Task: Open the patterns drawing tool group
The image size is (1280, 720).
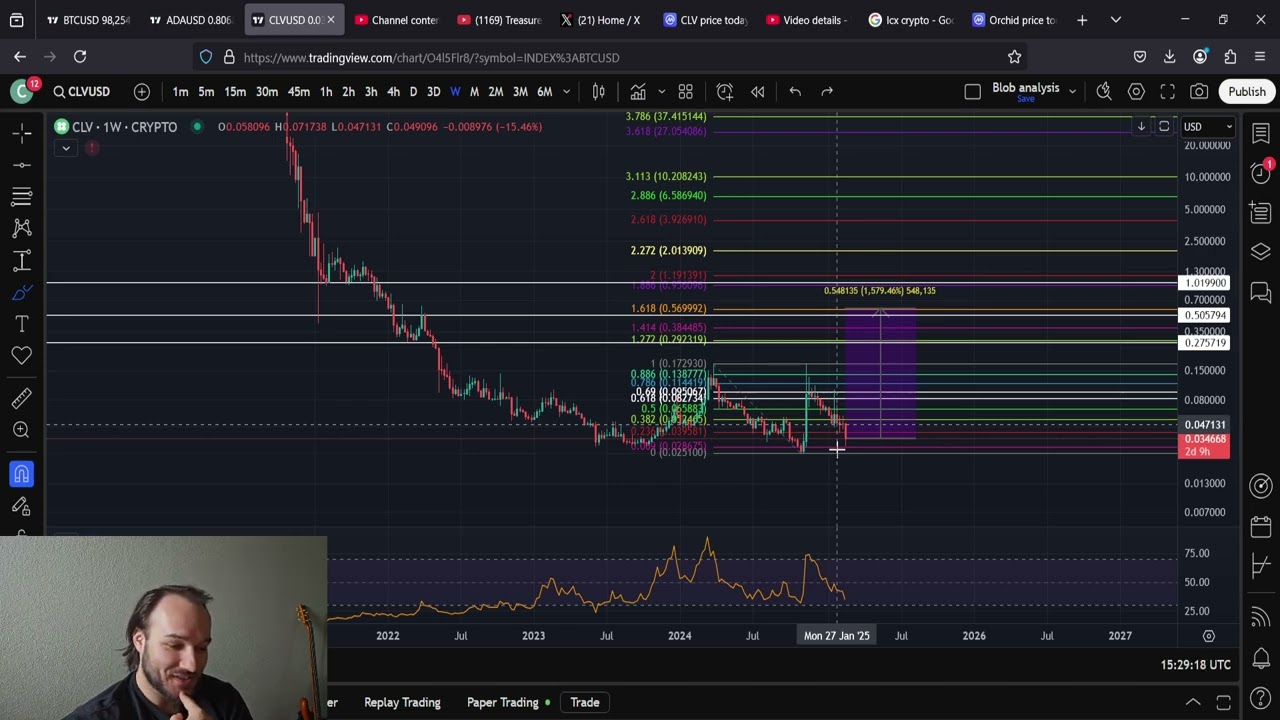Action: tap(21, 228)
